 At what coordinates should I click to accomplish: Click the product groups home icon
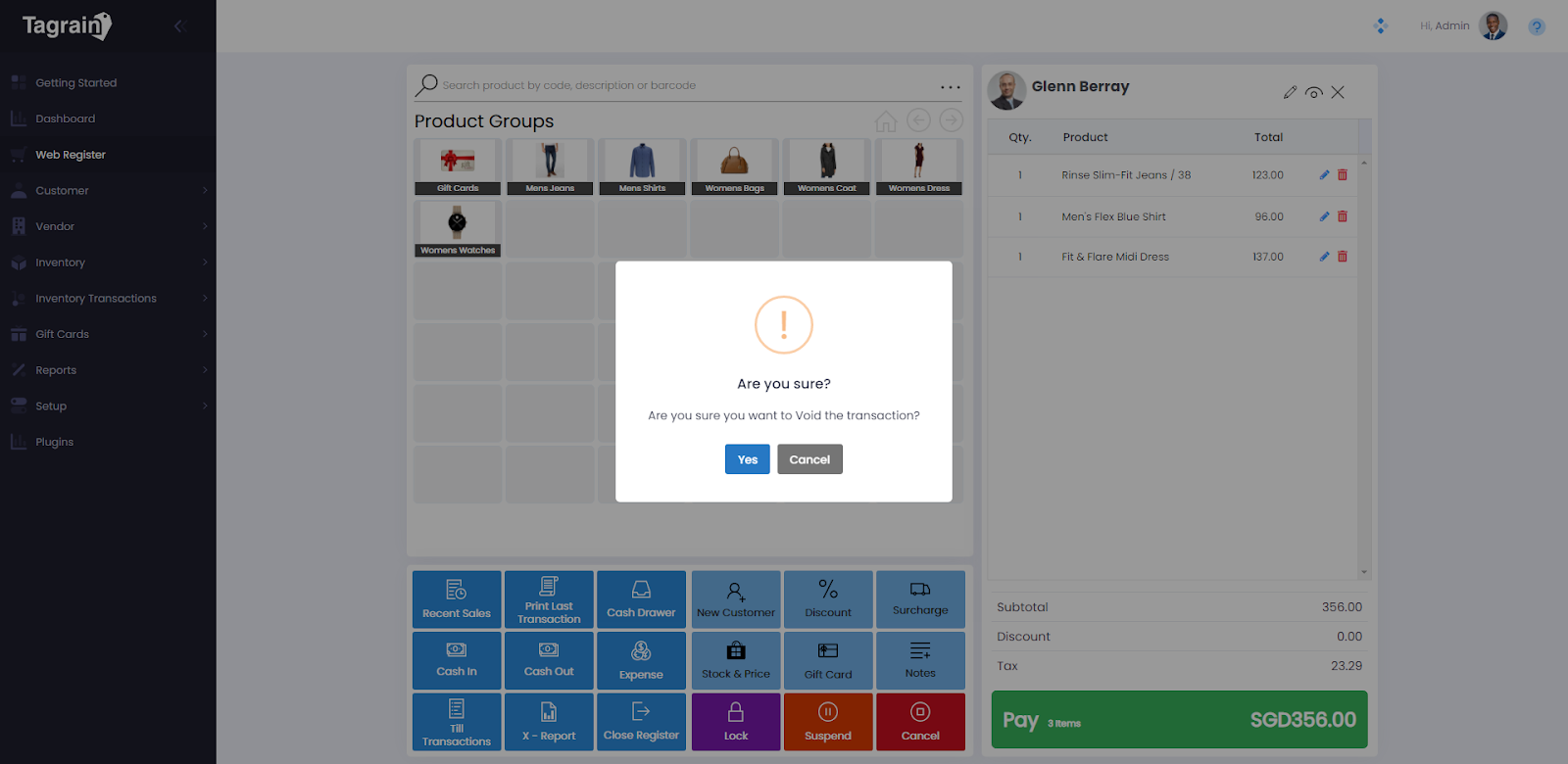coord(886,121)
